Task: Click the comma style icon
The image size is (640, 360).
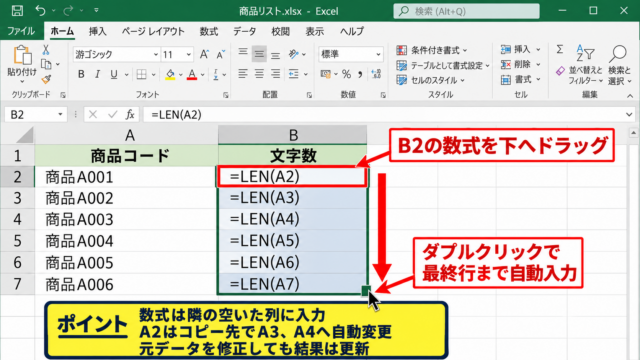Action: coord(360,74)
